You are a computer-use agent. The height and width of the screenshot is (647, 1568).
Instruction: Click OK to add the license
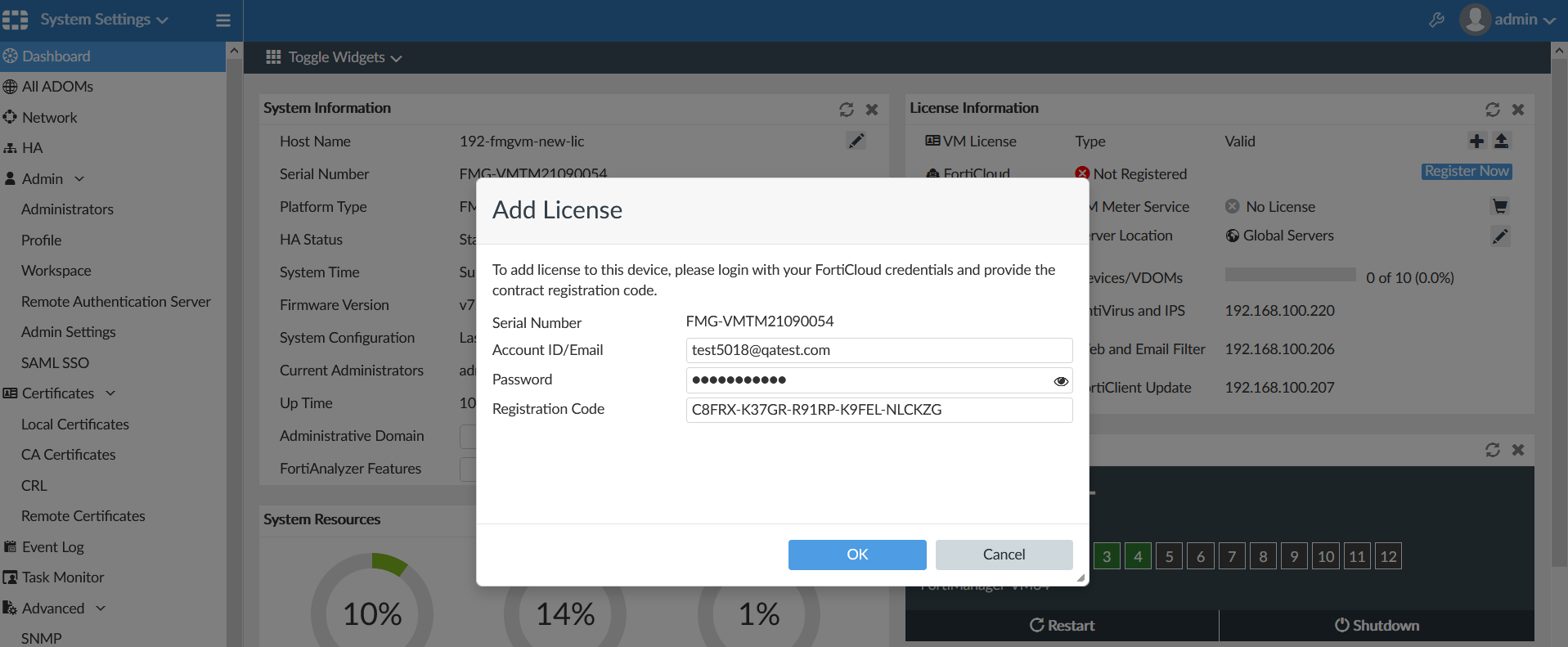click(856, 555)
